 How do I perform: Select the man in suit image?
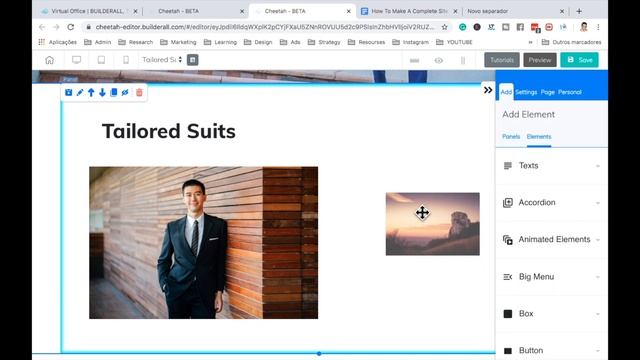pyautogui.click(x=204, y=242)
